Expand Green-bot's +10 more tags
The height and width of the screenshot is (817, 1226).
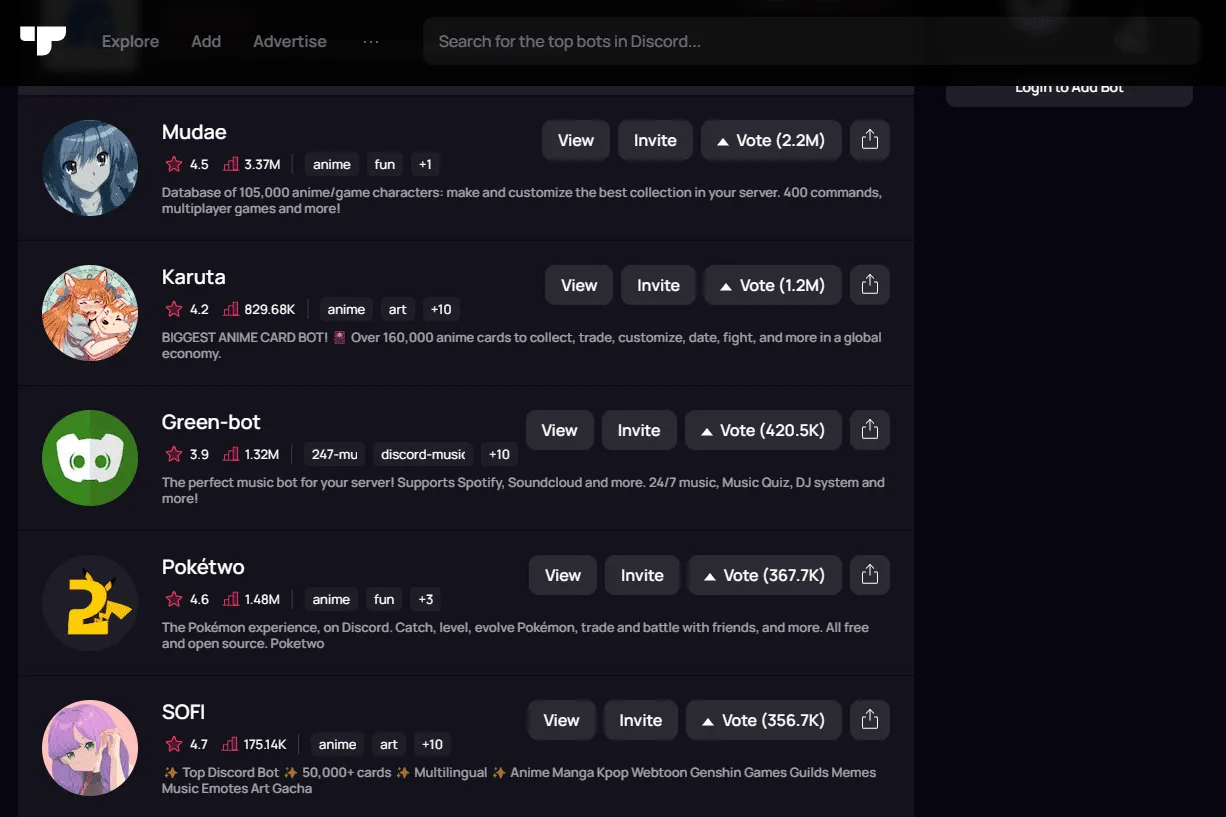[x=499, y=454]
